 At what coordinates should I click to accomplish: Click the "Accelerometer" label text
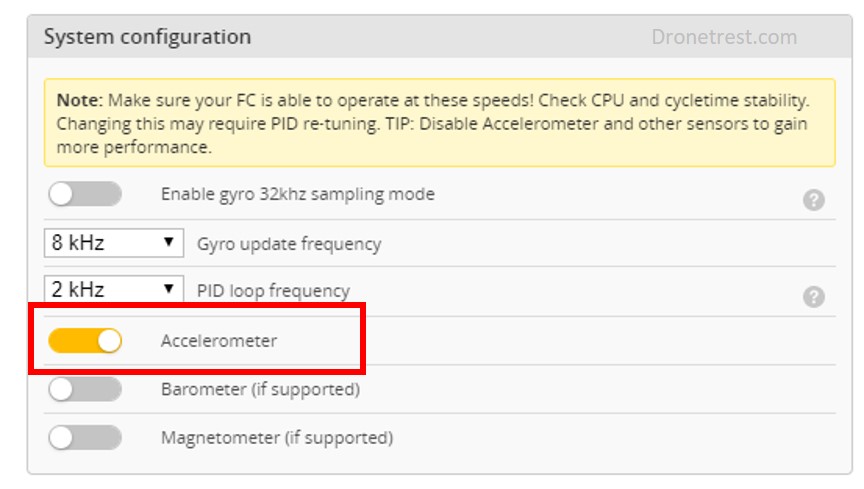tap(219, 341)
